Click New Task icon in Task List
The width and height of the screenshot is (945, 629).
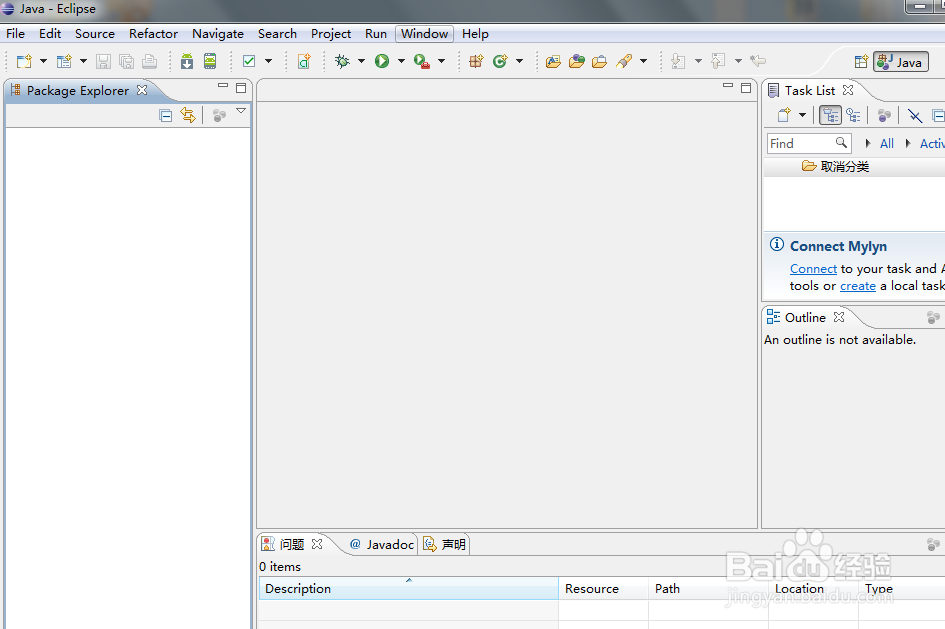click(783, 115)
